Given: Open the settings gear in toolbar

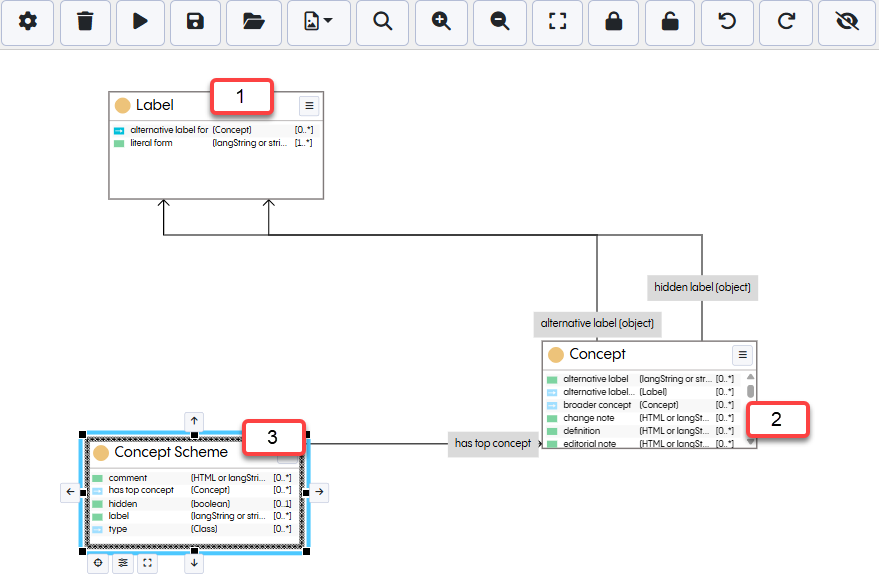Looking at the screenshot, I should pyautogui.click(x=27, y=22).
